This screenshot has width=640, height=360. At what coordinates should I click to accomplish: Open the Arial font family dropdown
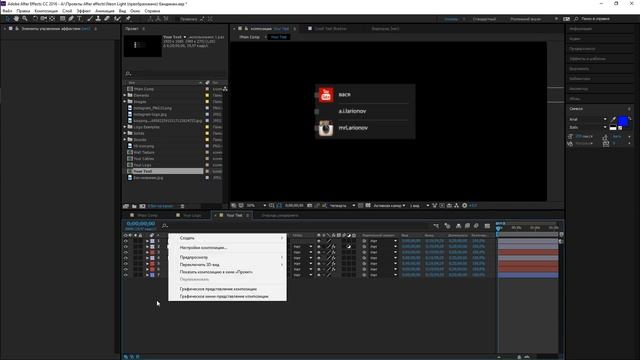point(588,119)
